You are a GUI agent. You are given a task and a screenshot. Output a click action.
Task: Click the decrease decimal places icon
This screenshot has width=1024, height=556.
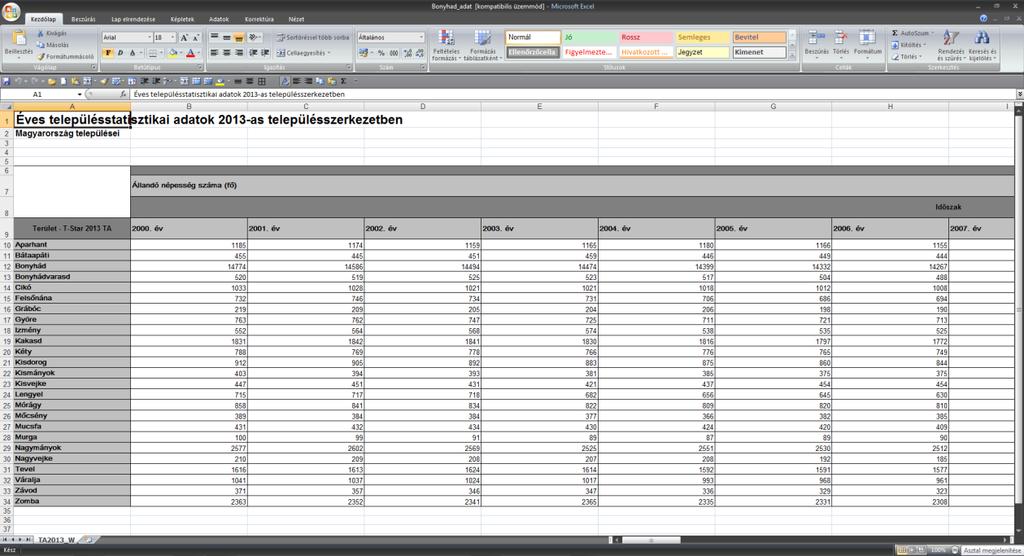point(419,53)
